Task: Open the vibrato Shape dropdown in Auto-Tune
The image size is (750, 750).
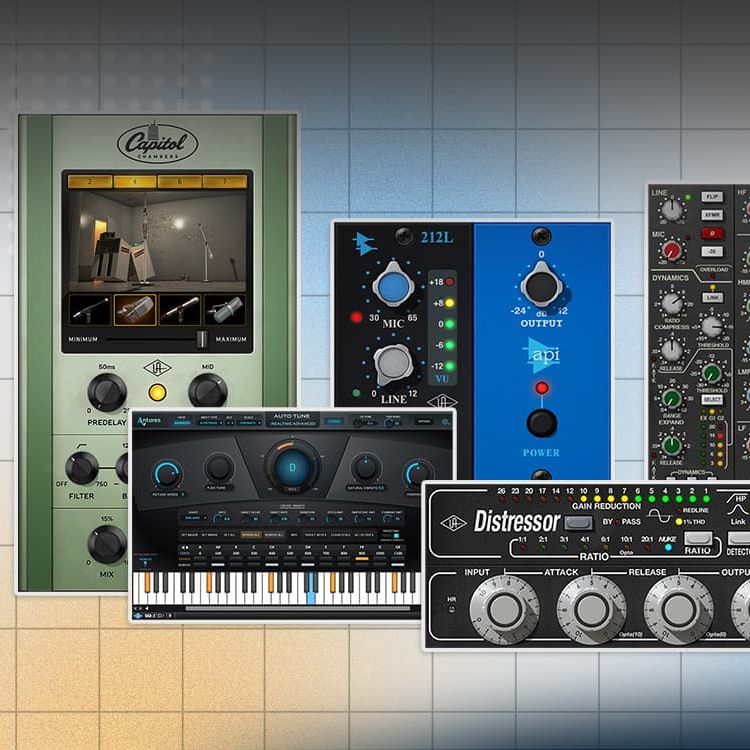Action: point(197,518)
